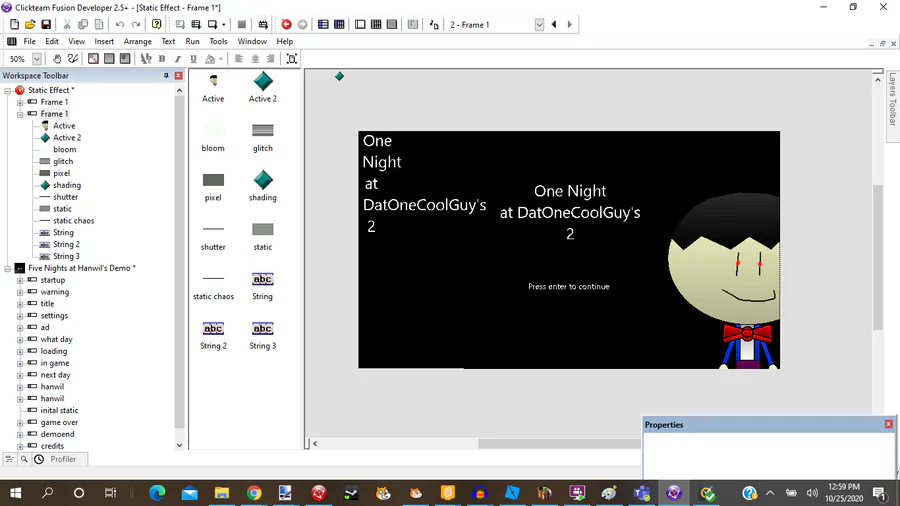
Task: Select the warning frame in tree
Action: 55,292
